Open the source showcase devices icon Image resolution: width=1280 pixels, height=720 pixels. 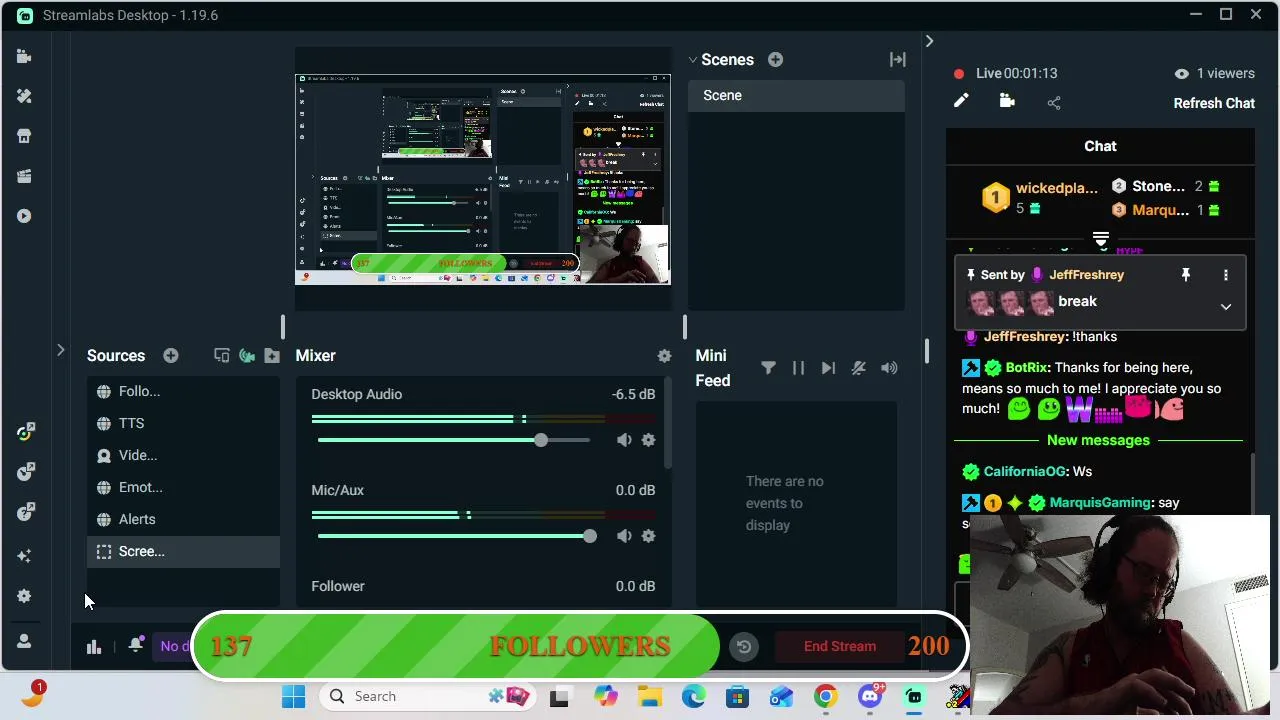[222, 356]
